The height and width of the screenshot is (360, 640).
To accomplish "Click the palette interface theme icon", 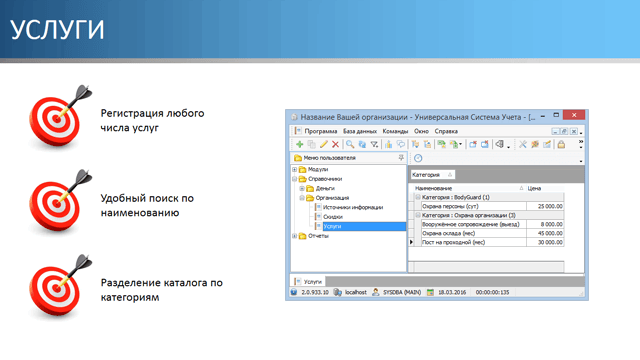I will coord(535,144).
